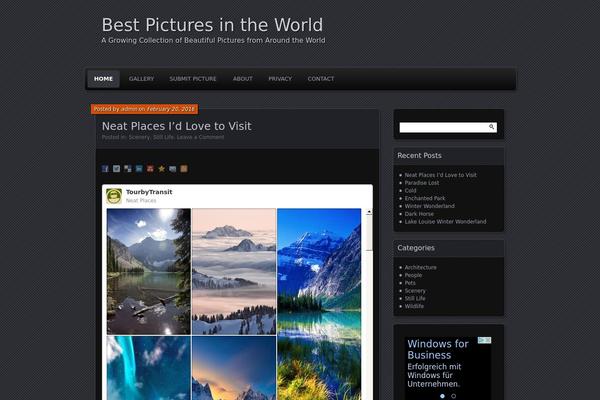Browse the Still Life category in sidebar
This screenshot has width=600, height=400.
pos(415,299)
